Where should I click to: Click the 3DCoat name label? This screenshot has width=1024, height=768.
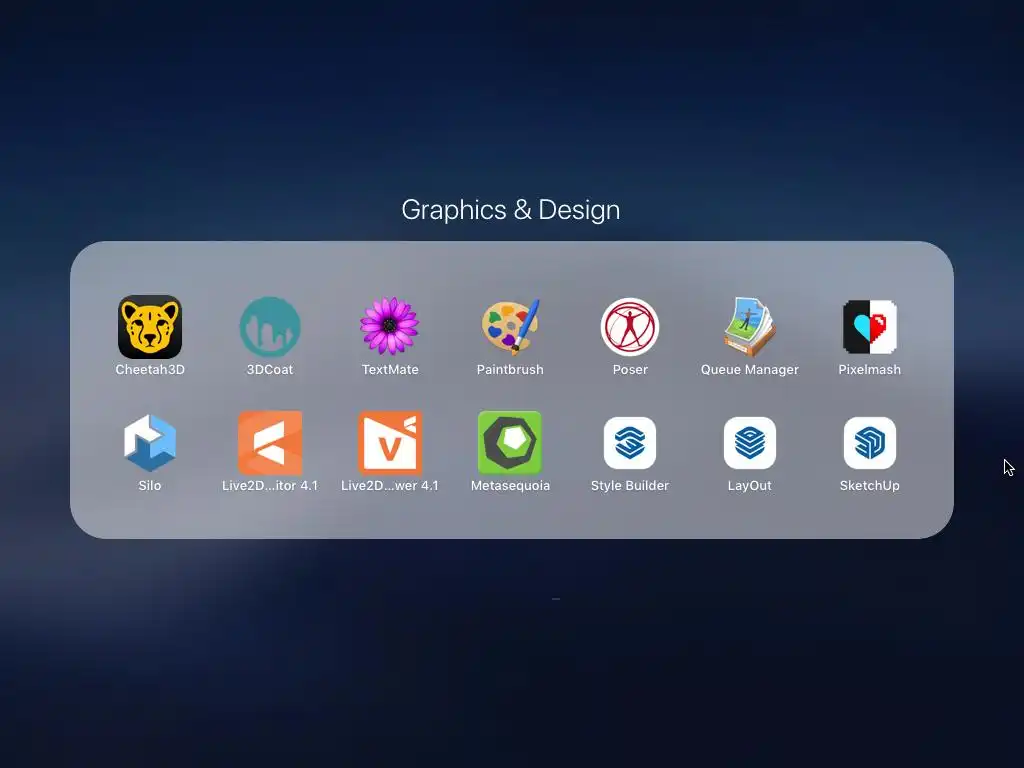(x=270, y=370)
